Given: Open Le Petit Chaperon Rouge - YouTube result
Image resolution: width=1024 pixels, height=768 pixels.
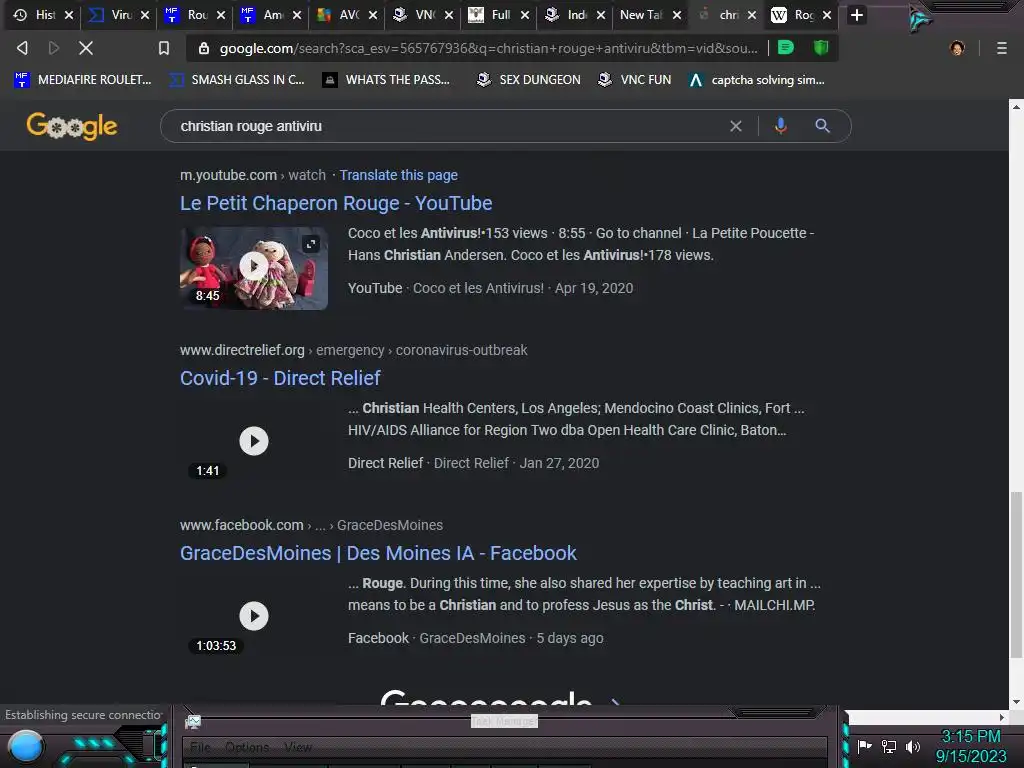Looking at the screenshot, I should point(336,203).
